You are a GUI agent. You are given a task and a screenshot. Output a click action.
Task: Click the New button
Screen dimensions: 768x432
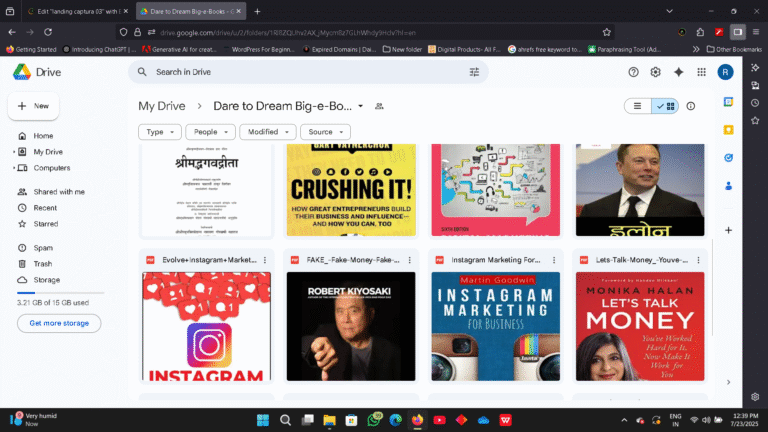(33, 106)
